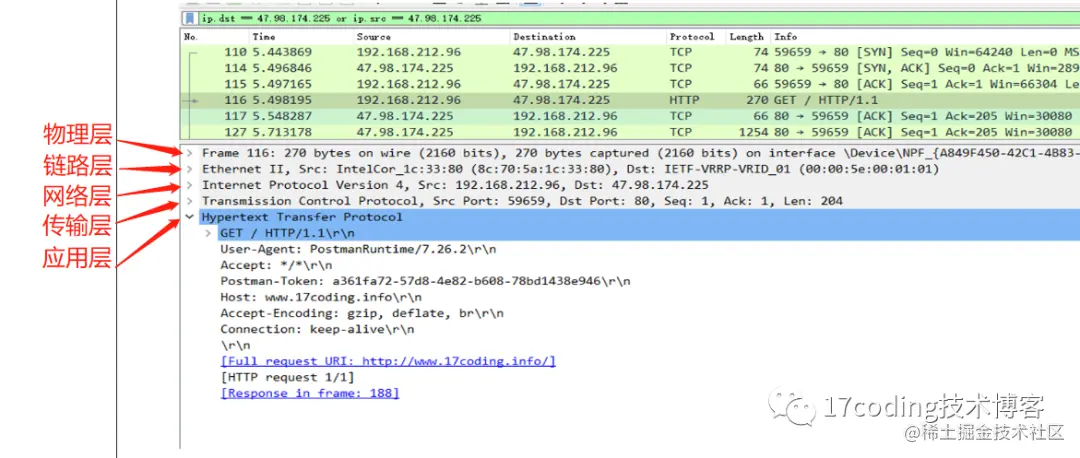Select Host: www.17coding.info line

tap(321, 298)
